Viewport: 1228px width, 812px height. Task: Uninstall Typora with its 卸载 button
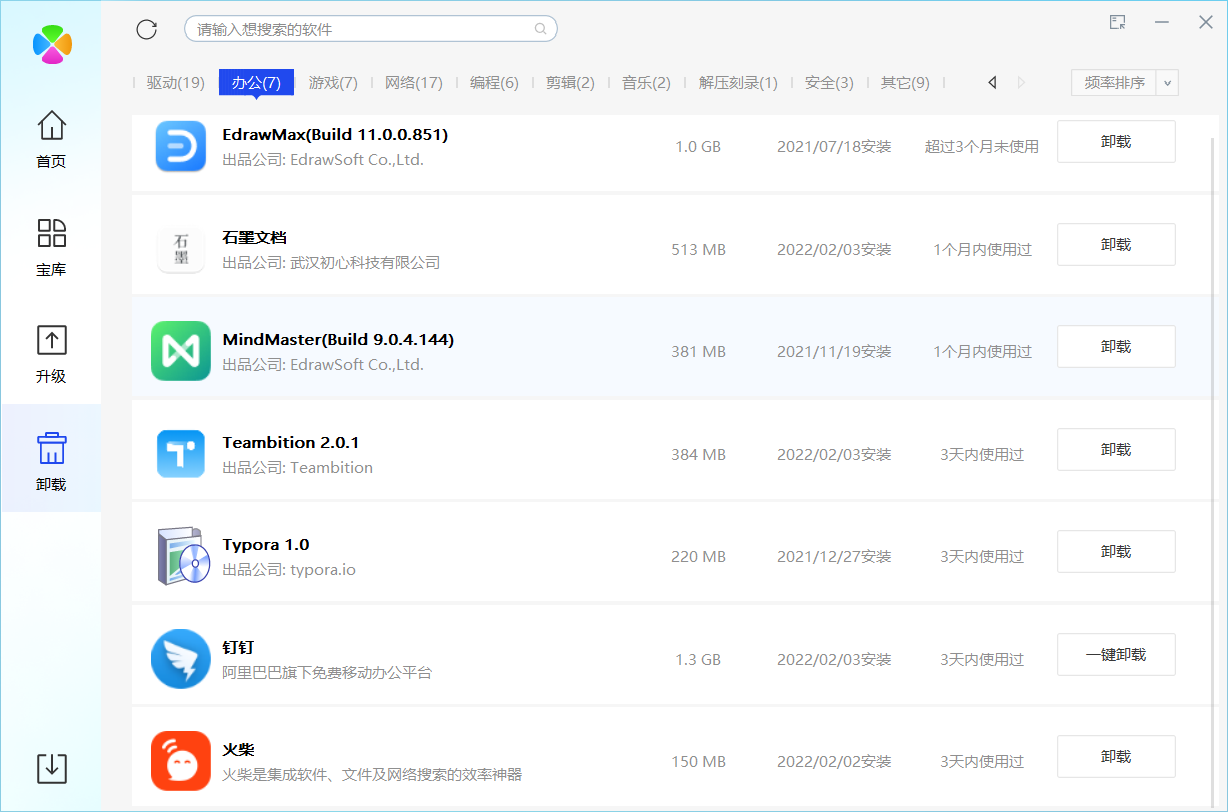point(1116,552)
